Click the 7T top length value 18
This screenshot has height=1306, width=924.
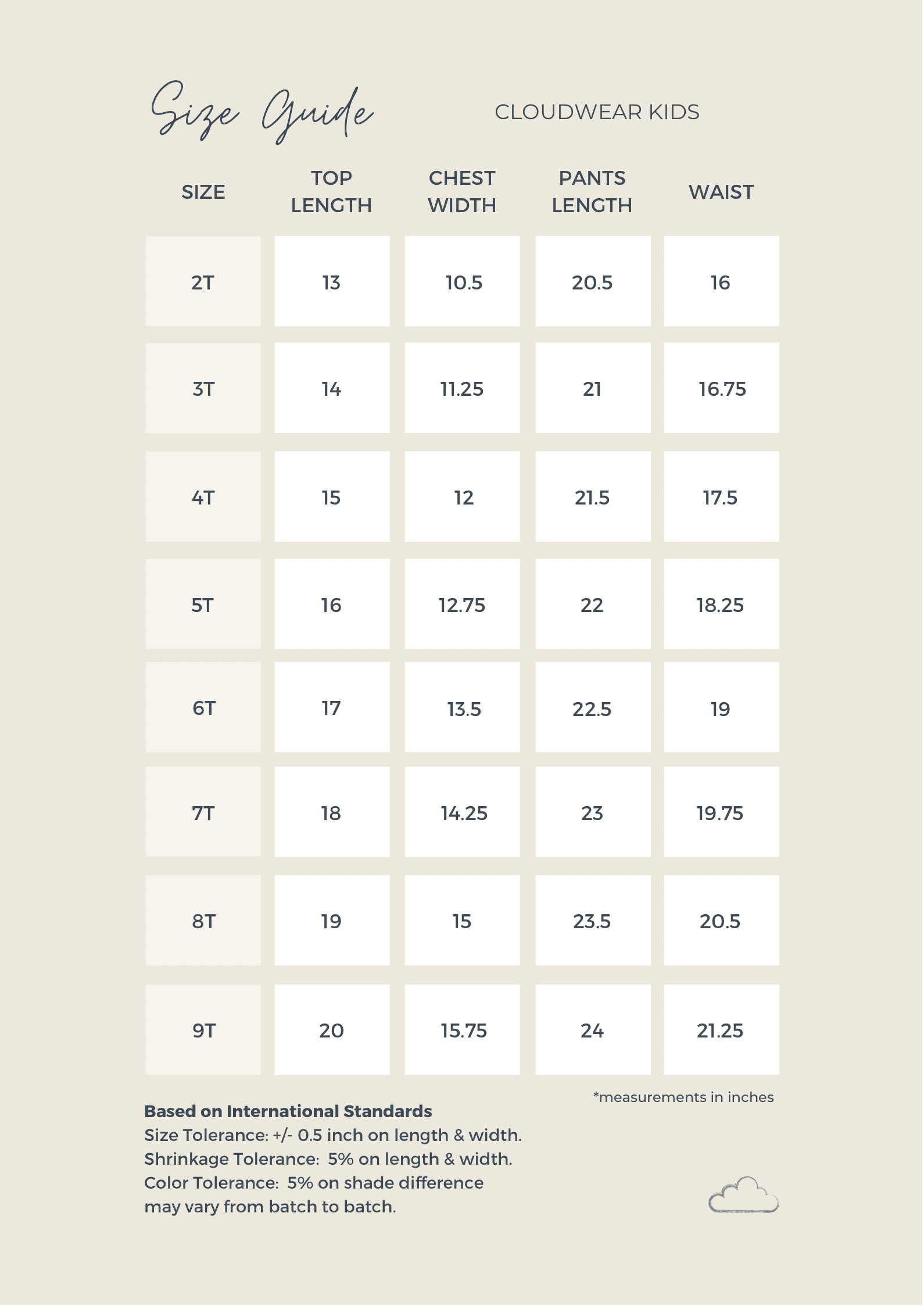coord(331,813)
